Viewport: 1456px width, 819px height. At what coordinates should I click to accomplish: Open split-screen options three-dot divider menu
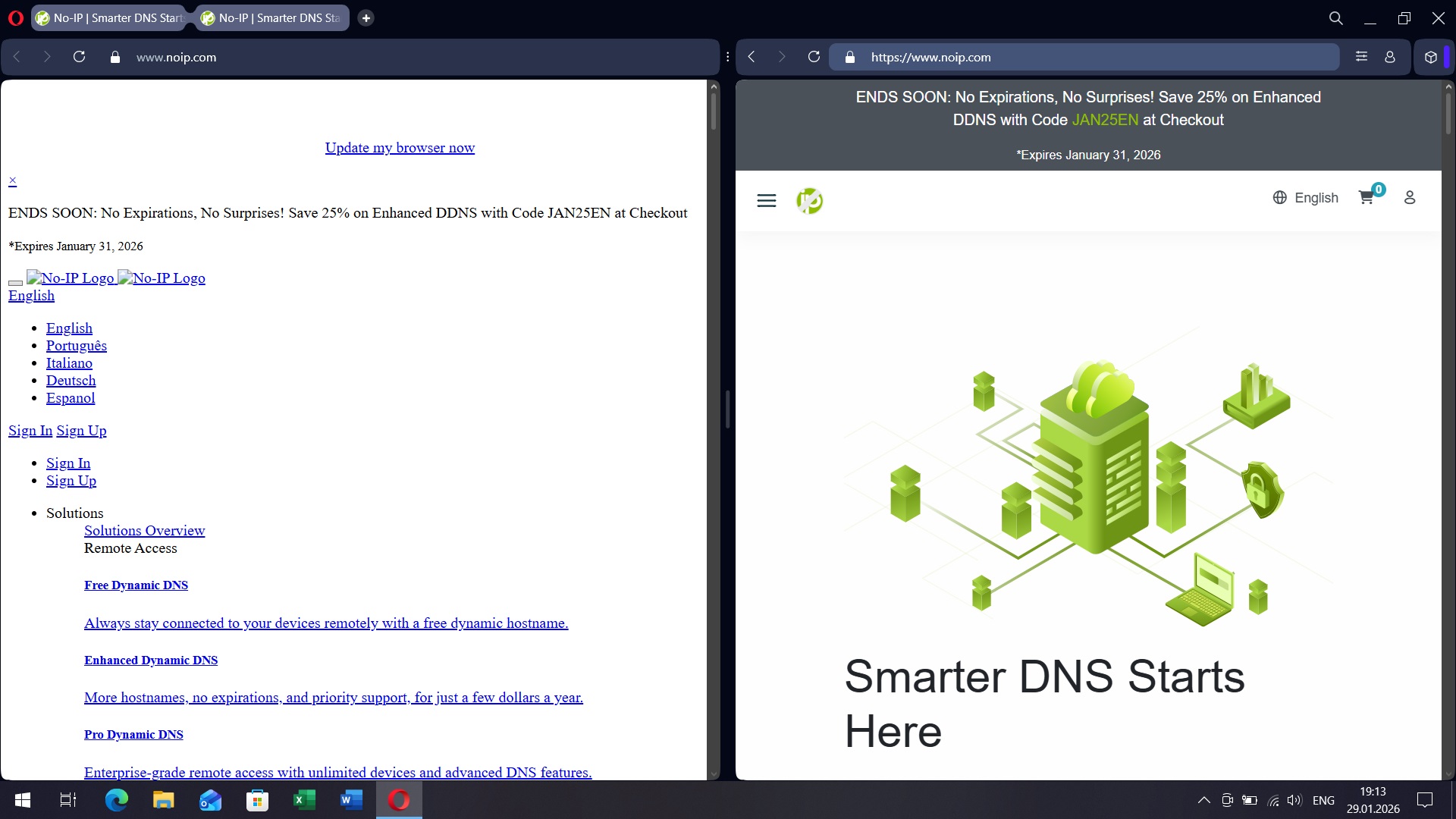pos(727,57)
